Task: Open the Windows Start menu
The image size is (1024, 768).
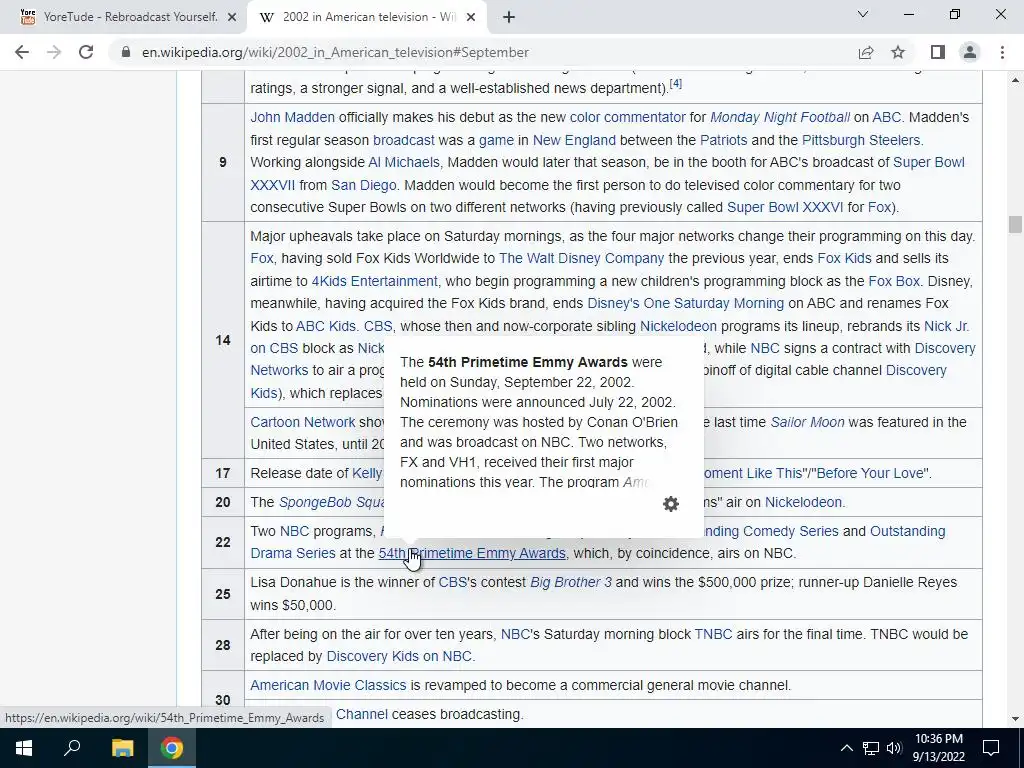Action: 24,748
